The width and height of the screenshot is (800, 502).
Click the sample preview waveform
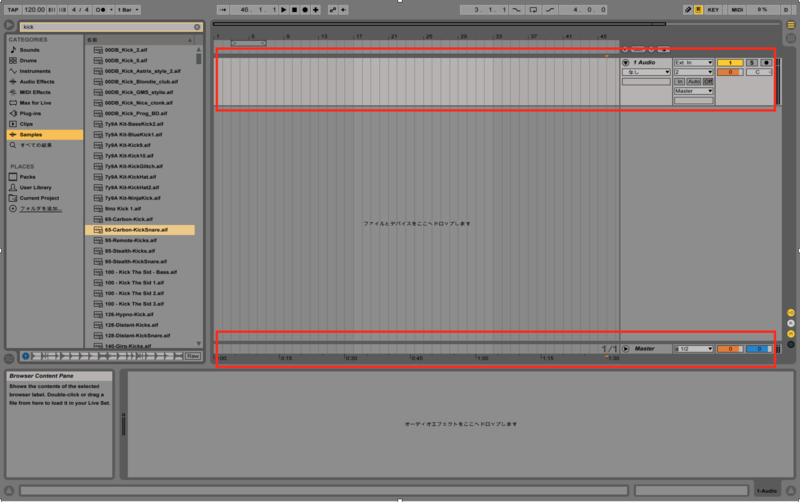pos(107,356)
